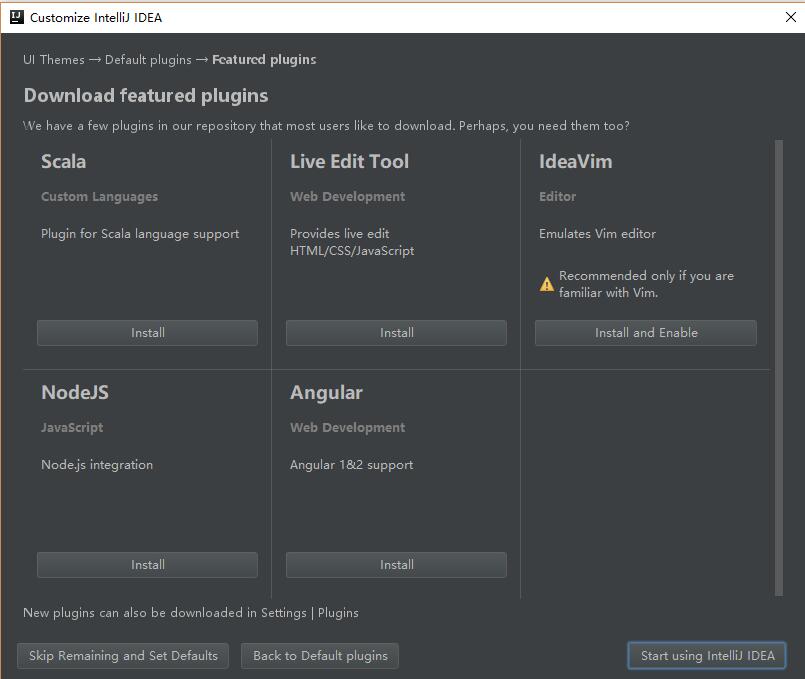Install the Scala plugin
The width and height of the screenshot is (805, 679).
(147, 333)
